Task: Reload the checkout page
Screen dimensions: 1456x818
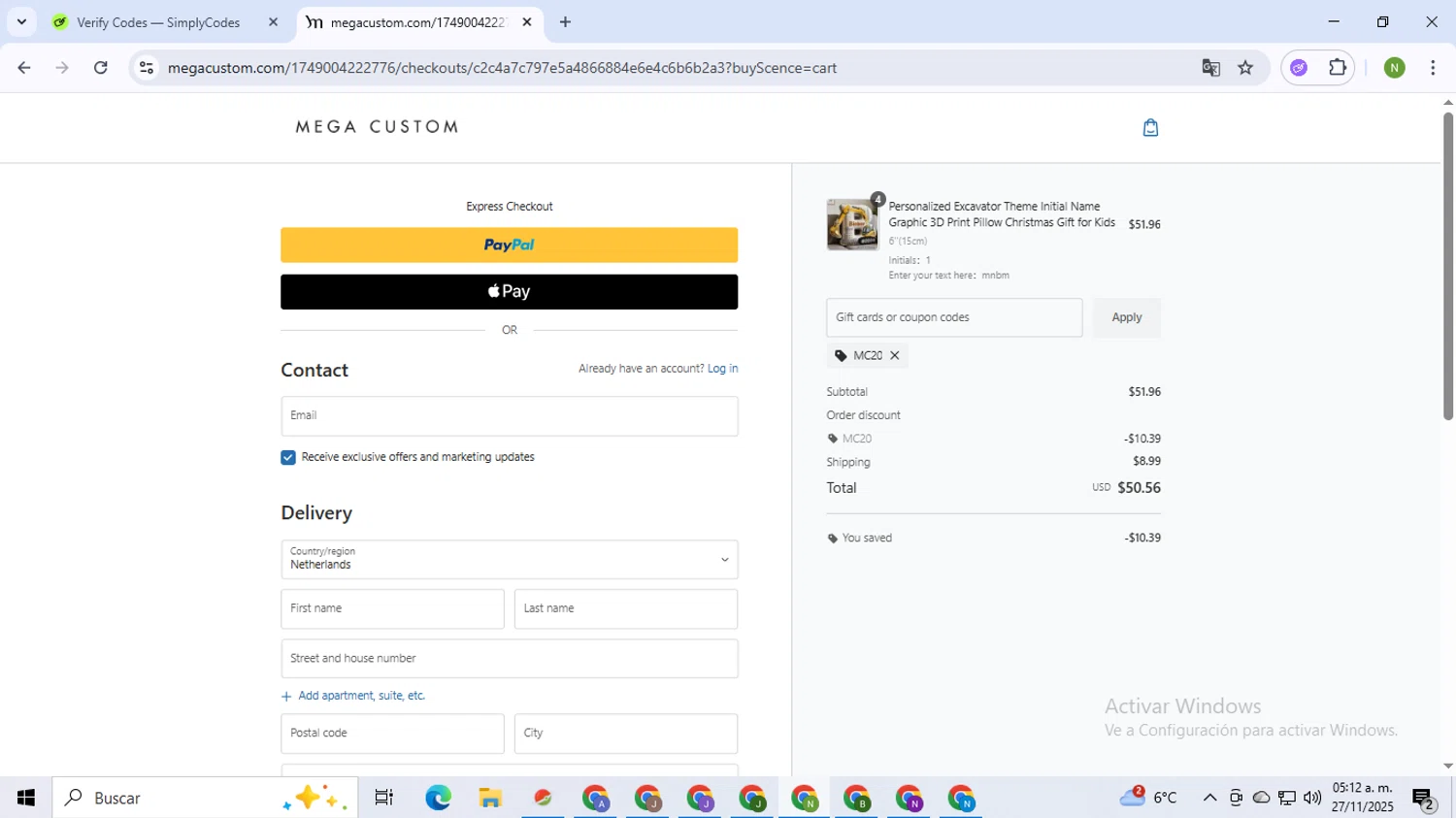Action: pyautogui.click(x=101, y=68)
